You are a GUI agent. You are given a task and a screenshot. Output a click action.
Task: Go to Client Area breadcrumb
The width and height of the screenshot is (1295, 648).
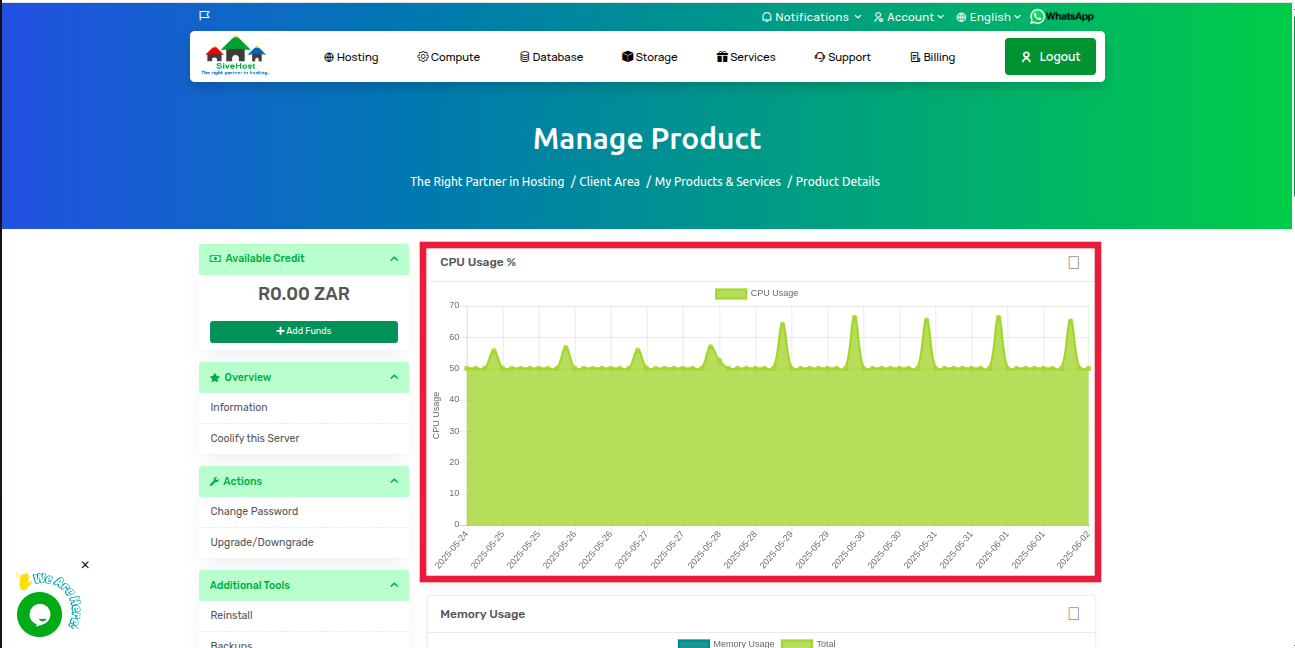(x=609, y=182)
